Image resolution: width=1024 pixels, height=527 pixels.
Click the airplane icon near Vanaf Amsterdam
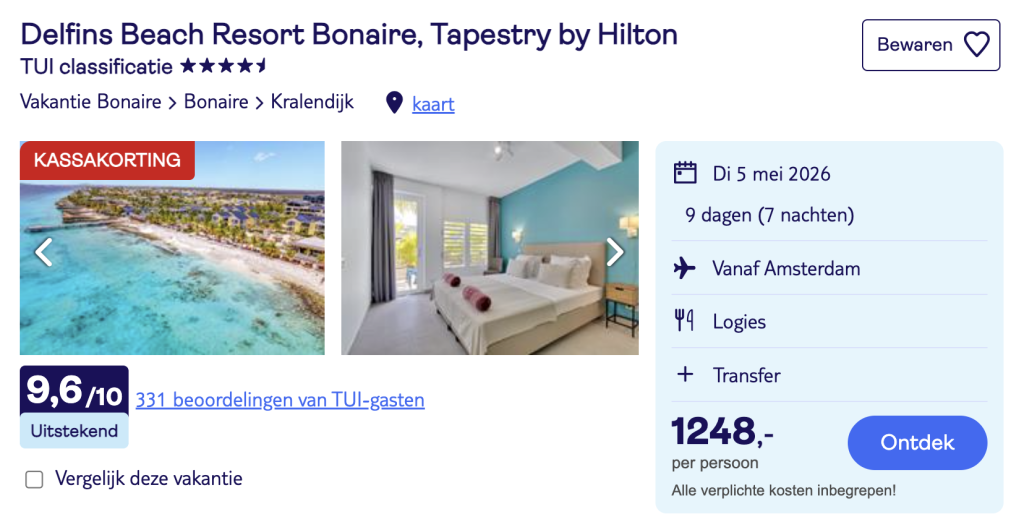(x=685, y=268)
